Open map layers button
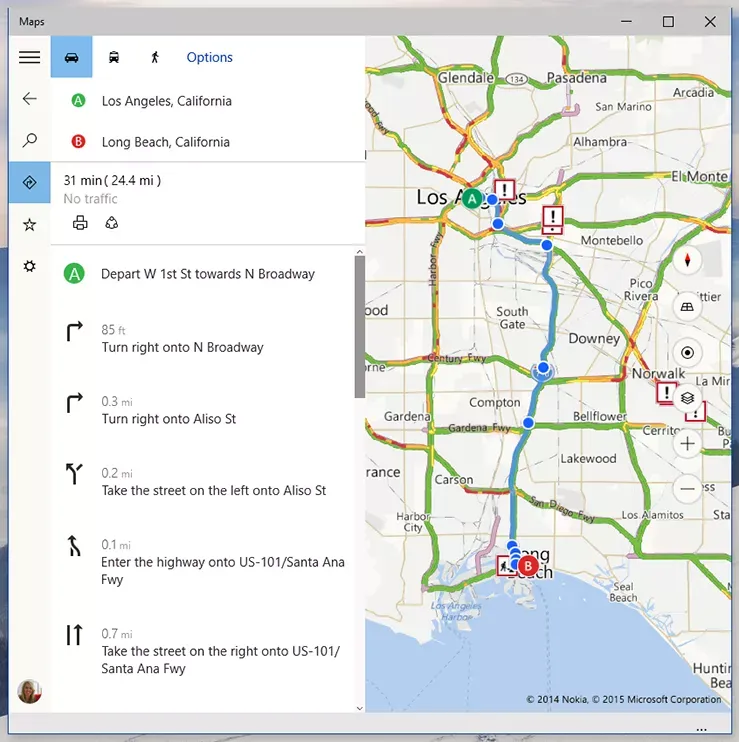Screen dimensions: 739x742 tap(687, 398)
